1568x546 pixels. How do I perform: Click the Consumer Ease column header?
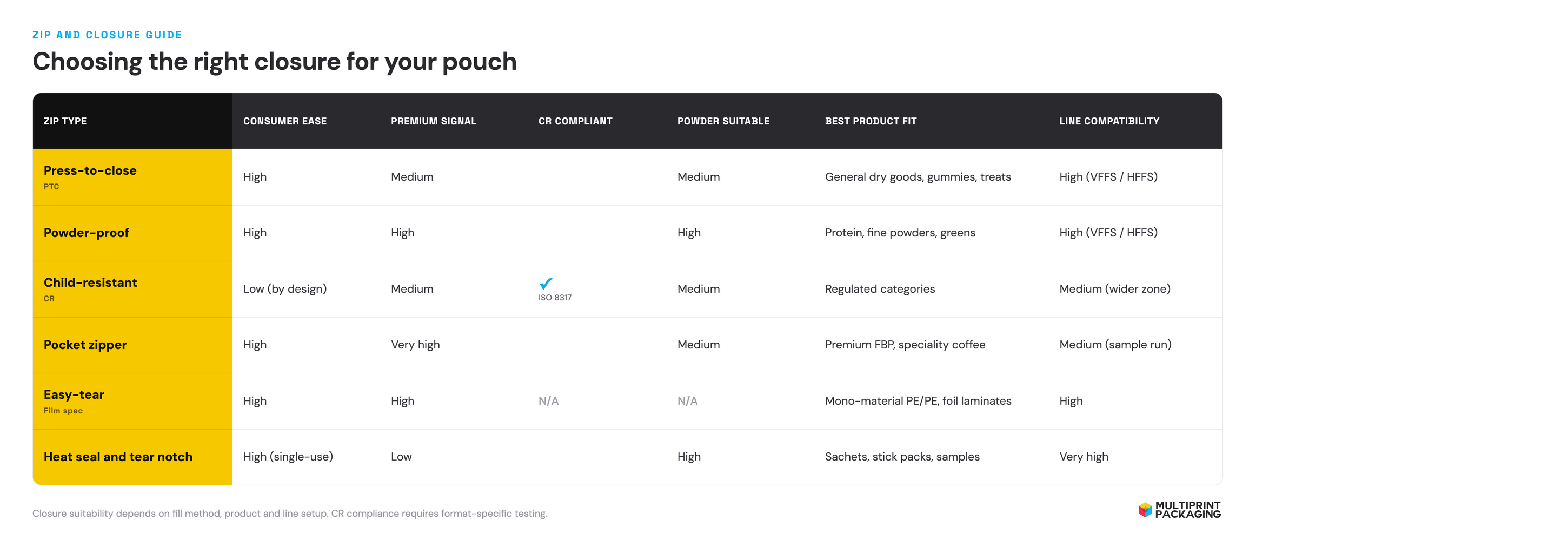[285, 121]
